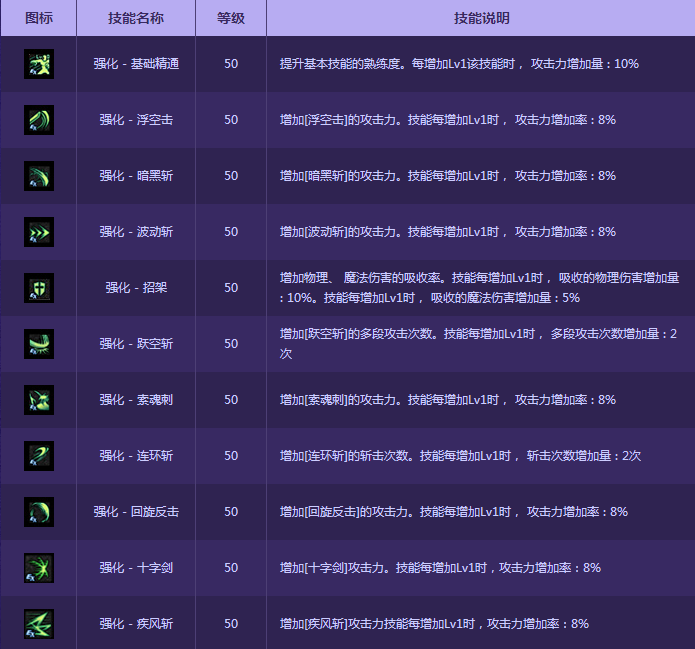
Task: Click level 50 in 招架 row
Action: click(231, 288)
